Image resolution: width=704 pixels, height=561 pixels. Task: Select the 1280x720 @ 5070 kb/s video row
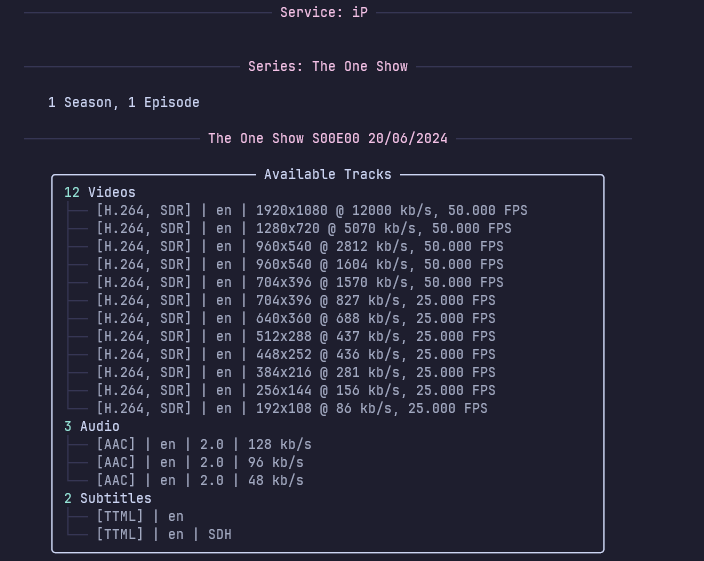tap(304, 228)
